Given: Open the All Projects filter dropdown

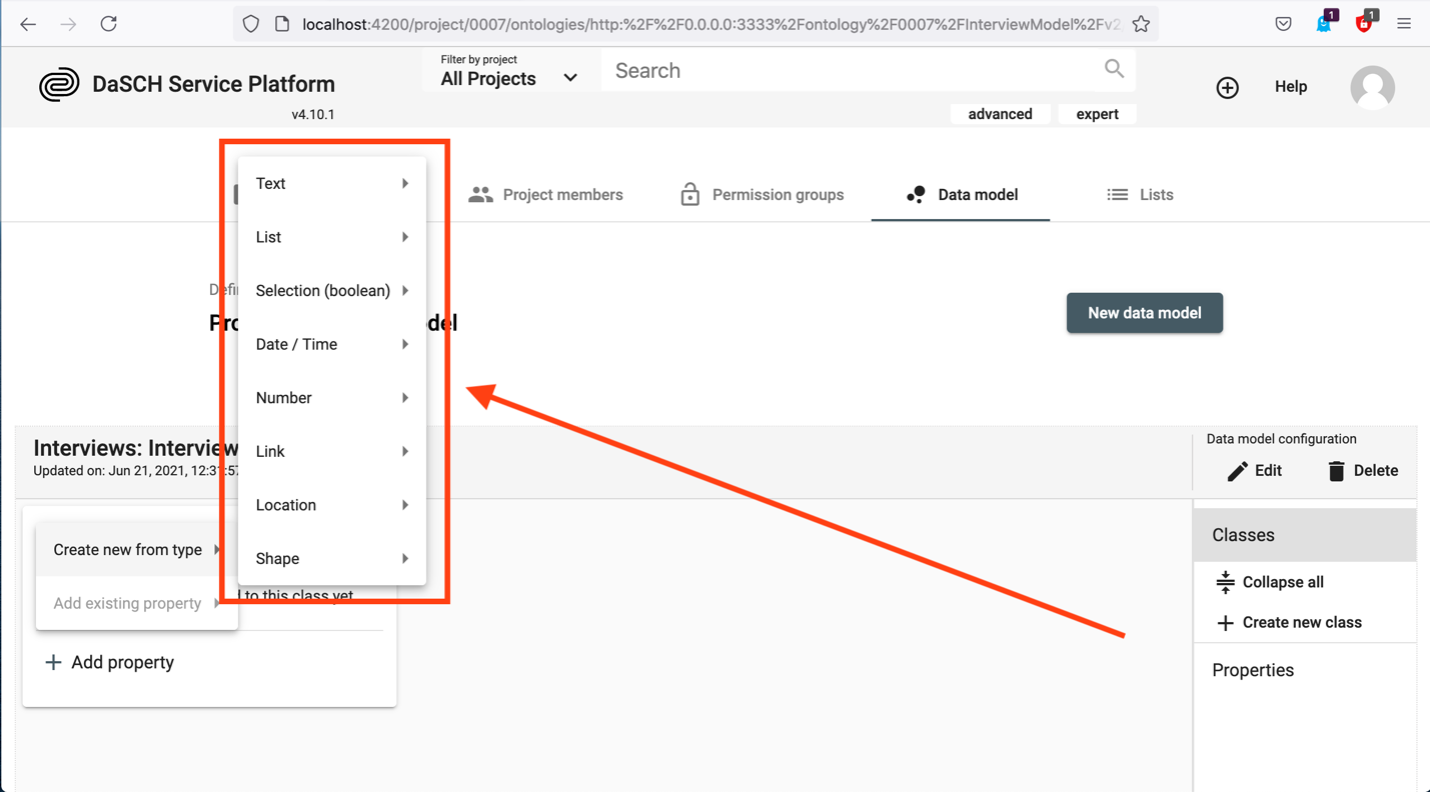Looking at the screenshot, I should tap(508, 78).
